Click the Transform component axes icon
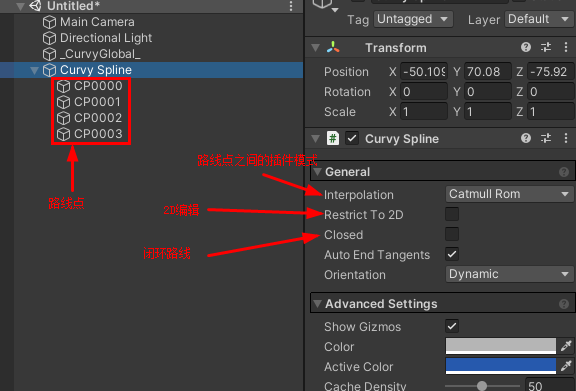576x391 pixels. (333, 47)
